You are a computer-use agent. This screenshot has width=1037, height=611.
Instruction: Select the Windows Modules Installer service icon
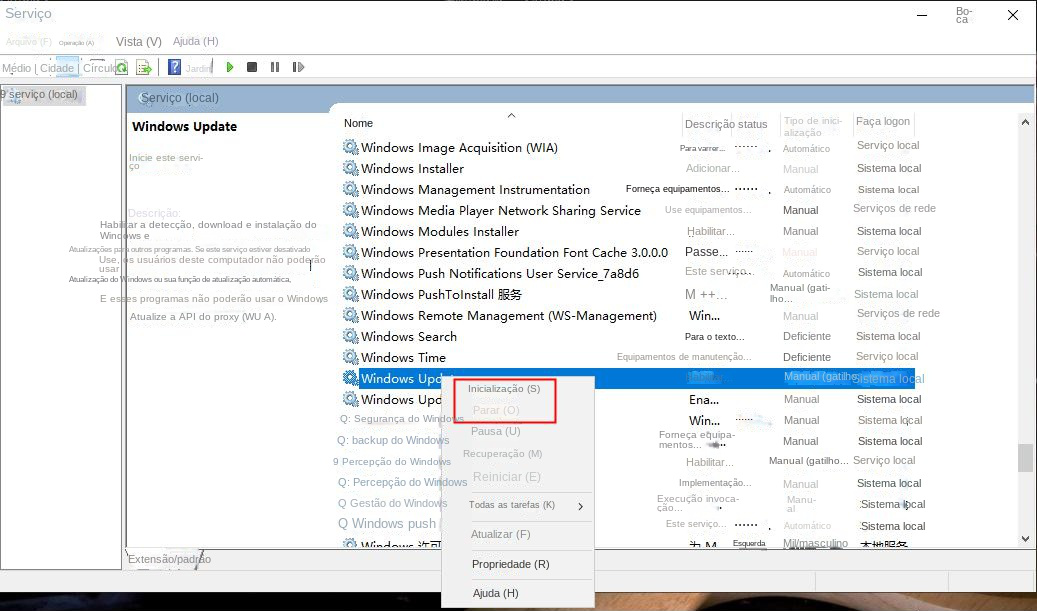350,231
